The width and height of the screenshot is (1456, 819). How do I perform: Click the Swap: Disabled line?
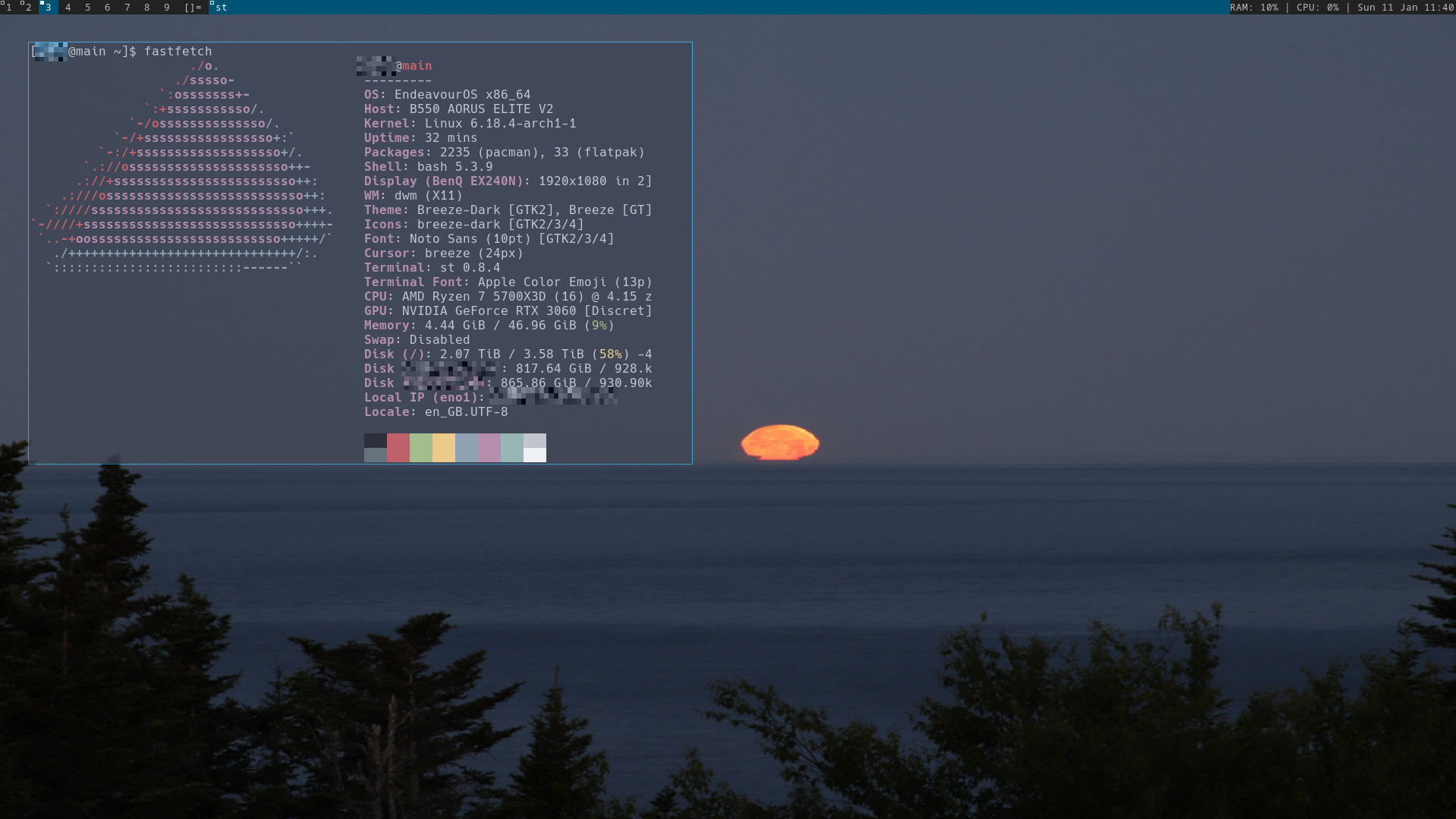click(x=417, y=339)
